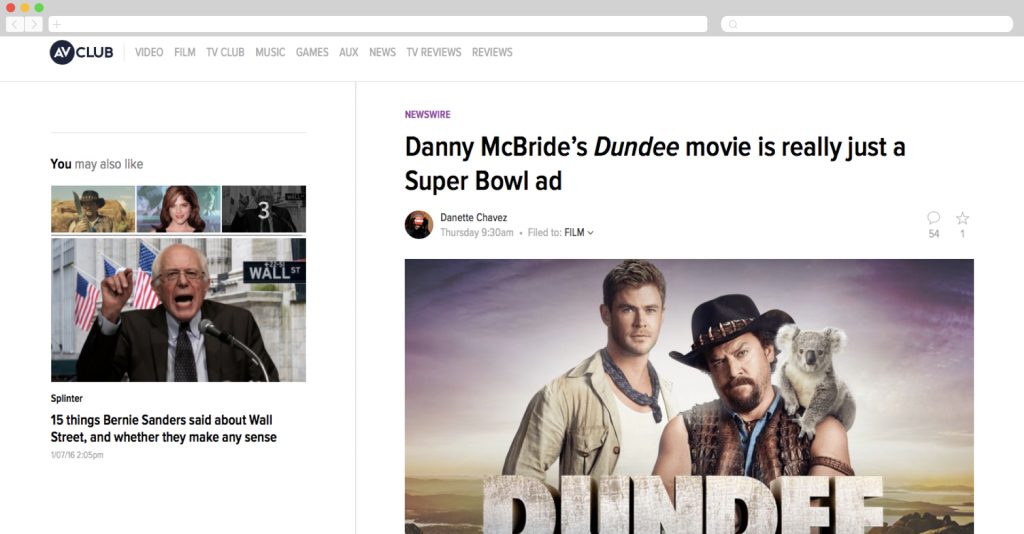Open the Bernie Sanders thumbnail image
Screen dimensions: 1024x534
pyautogui.click(x=178, y=310)
